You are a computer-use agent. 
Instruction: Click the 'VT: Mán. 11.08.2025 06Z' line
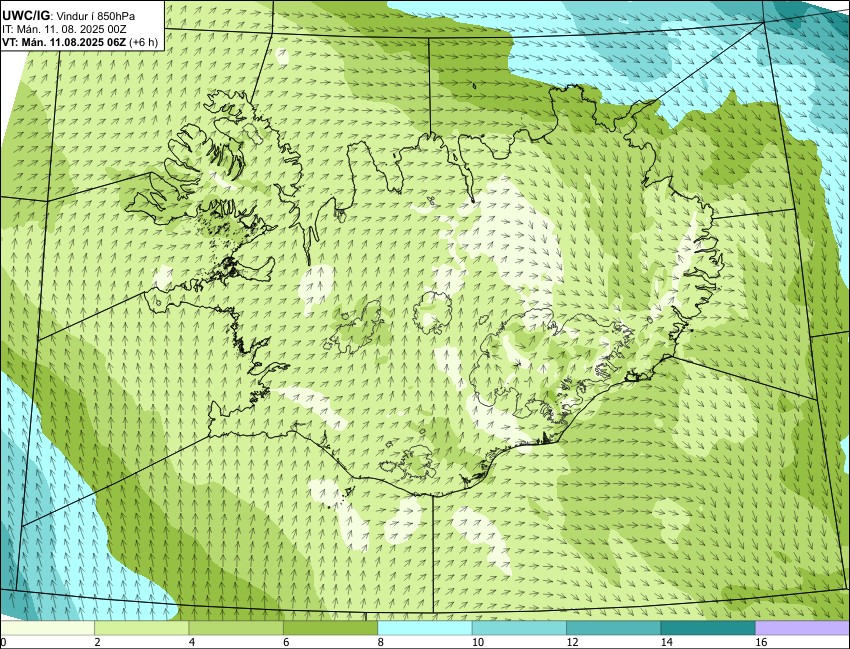pos(65,42)
